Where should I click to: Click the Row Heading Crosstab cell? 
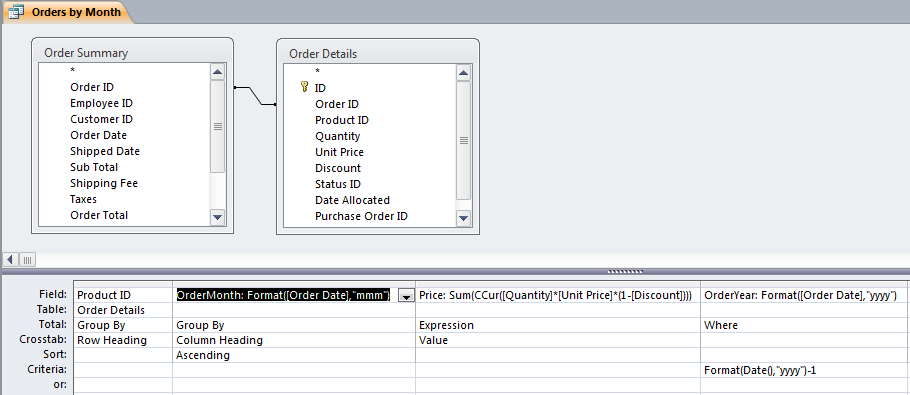[x=123, y=340]
